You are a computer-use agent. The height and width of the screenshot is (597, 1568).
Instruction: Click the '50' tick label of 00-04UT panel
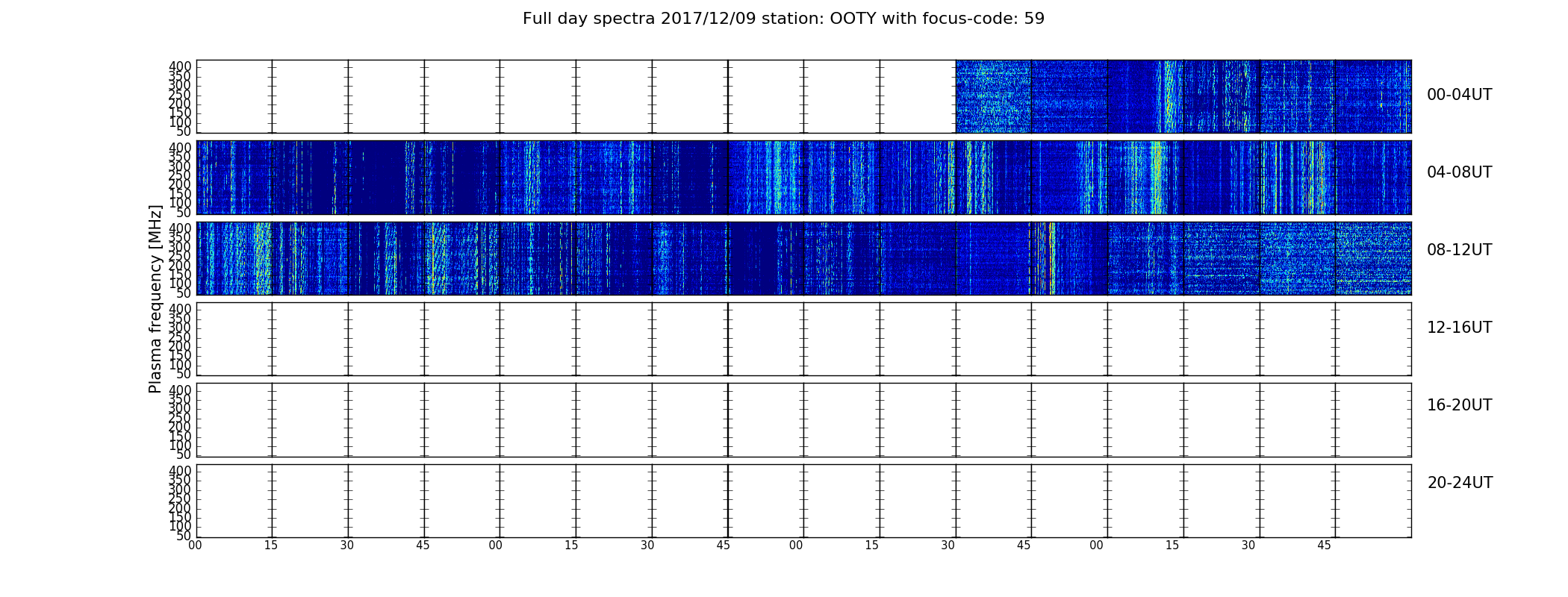184,131
